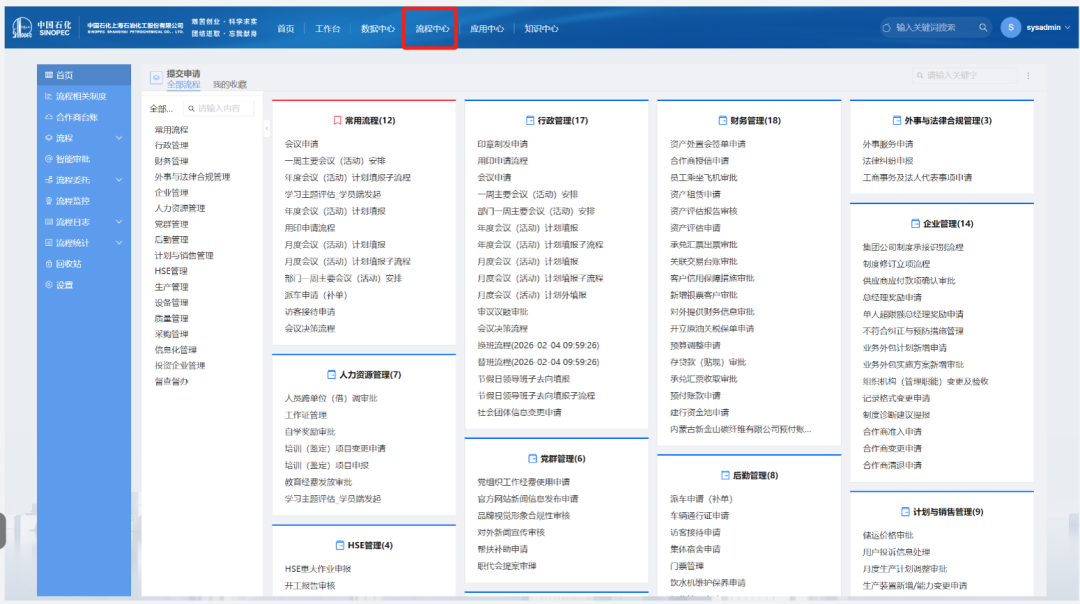
Task: Click the 设置 gear icon in sidebar
Action: tap(48, 285)
